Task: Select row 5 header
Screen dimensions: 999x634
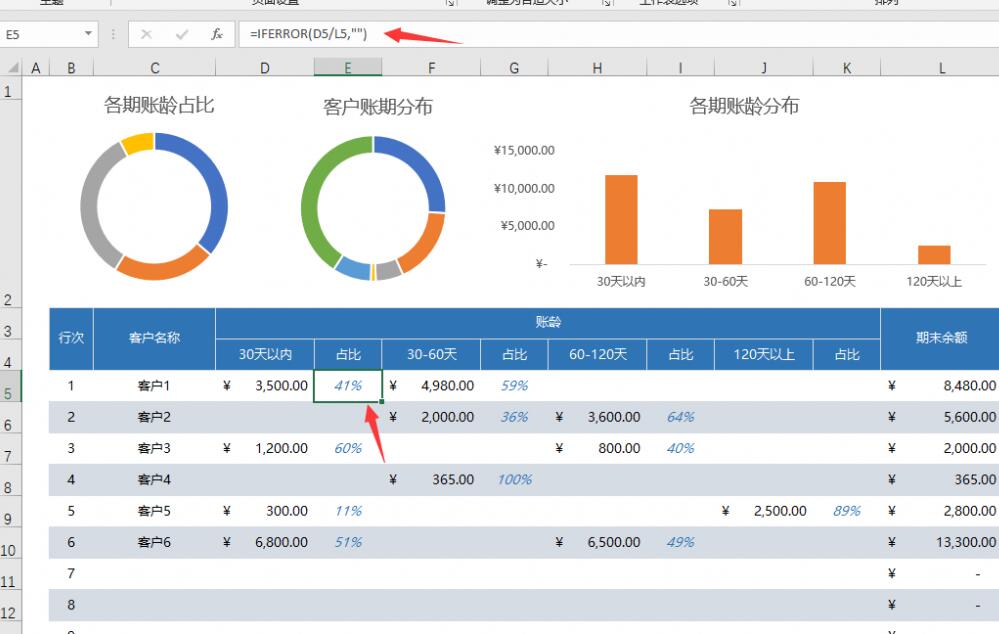Action: 11,386
